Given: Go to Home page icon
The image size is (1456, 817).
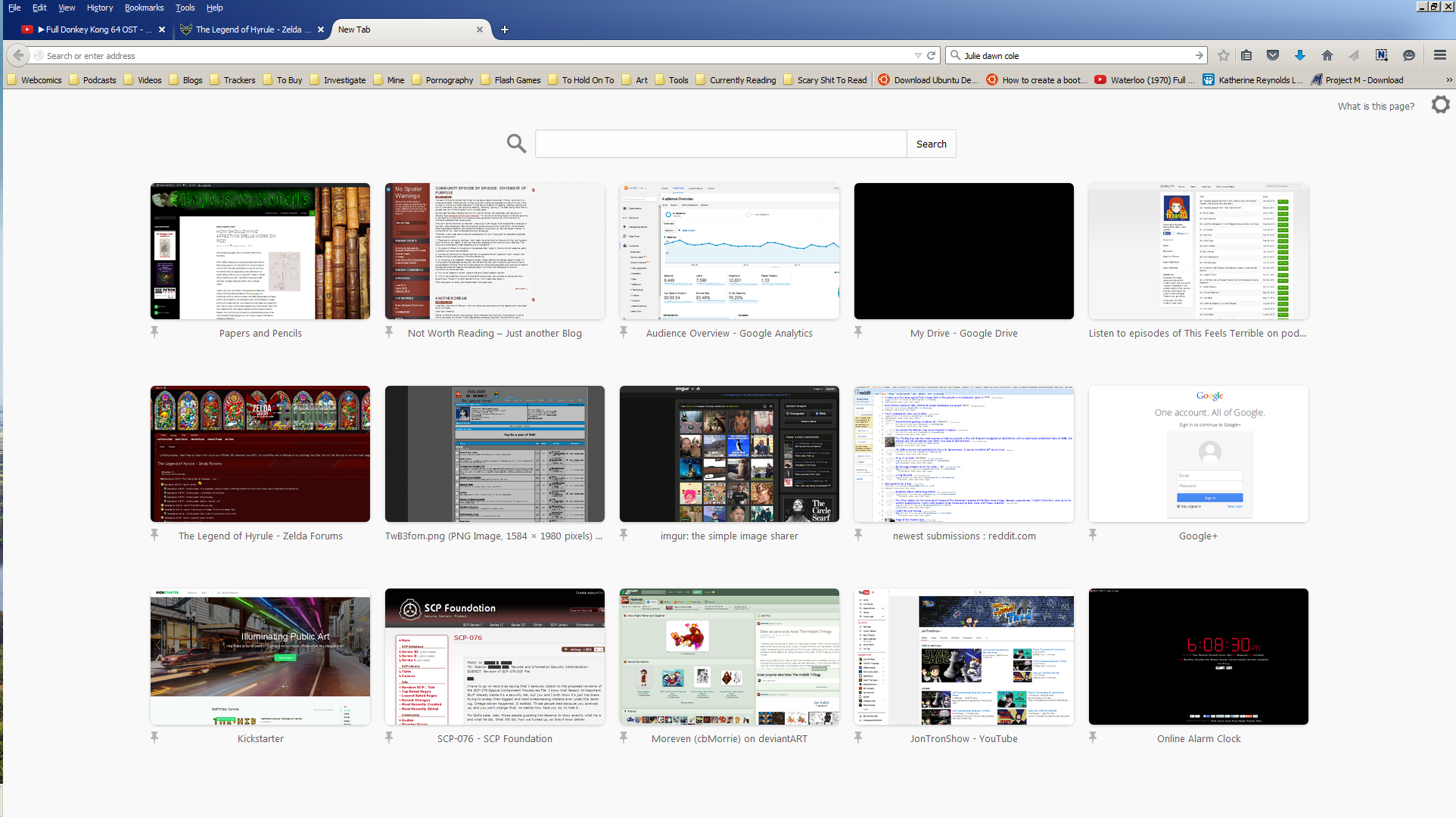Looking at the screenshot, I should (x=1327, y=55).
